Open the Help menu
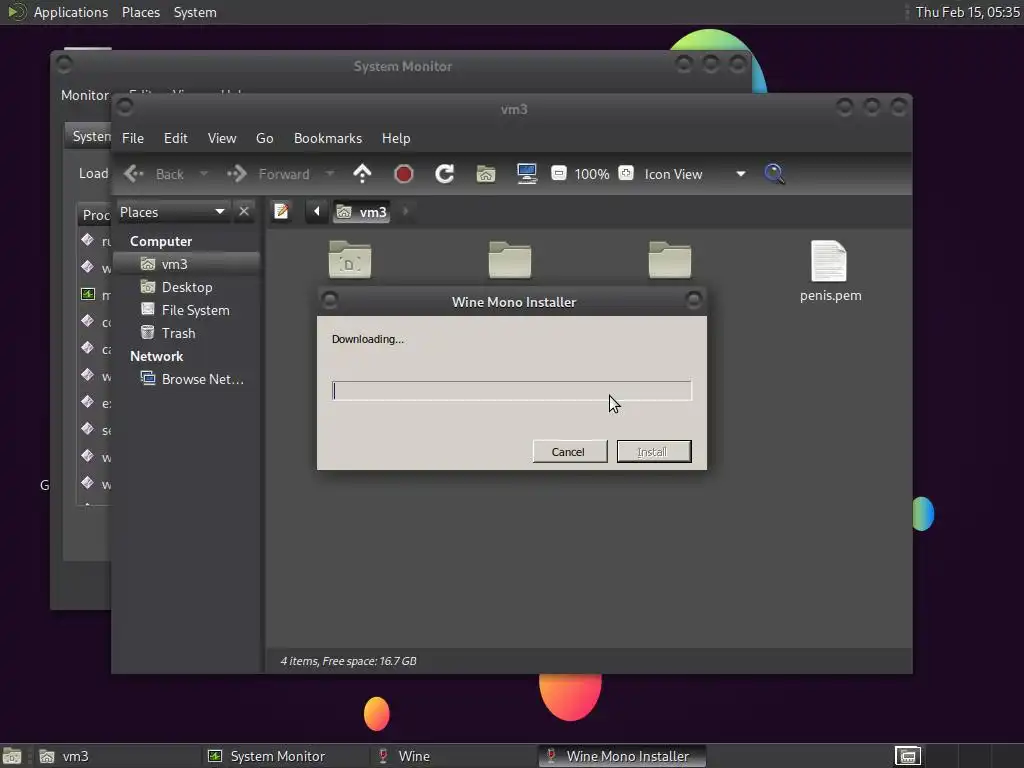The height and width of the screenshot is (768, 1024). 396,138
